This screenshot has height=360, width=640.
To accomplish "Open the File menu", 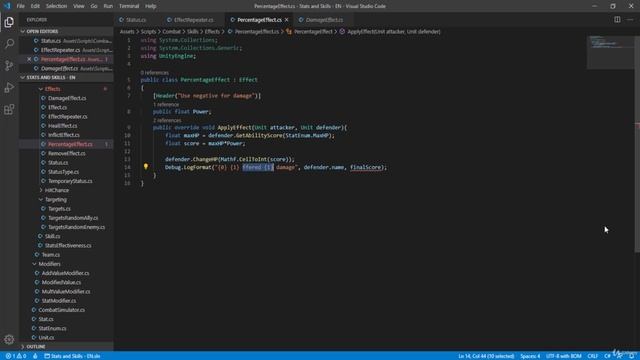I will 20,6.
